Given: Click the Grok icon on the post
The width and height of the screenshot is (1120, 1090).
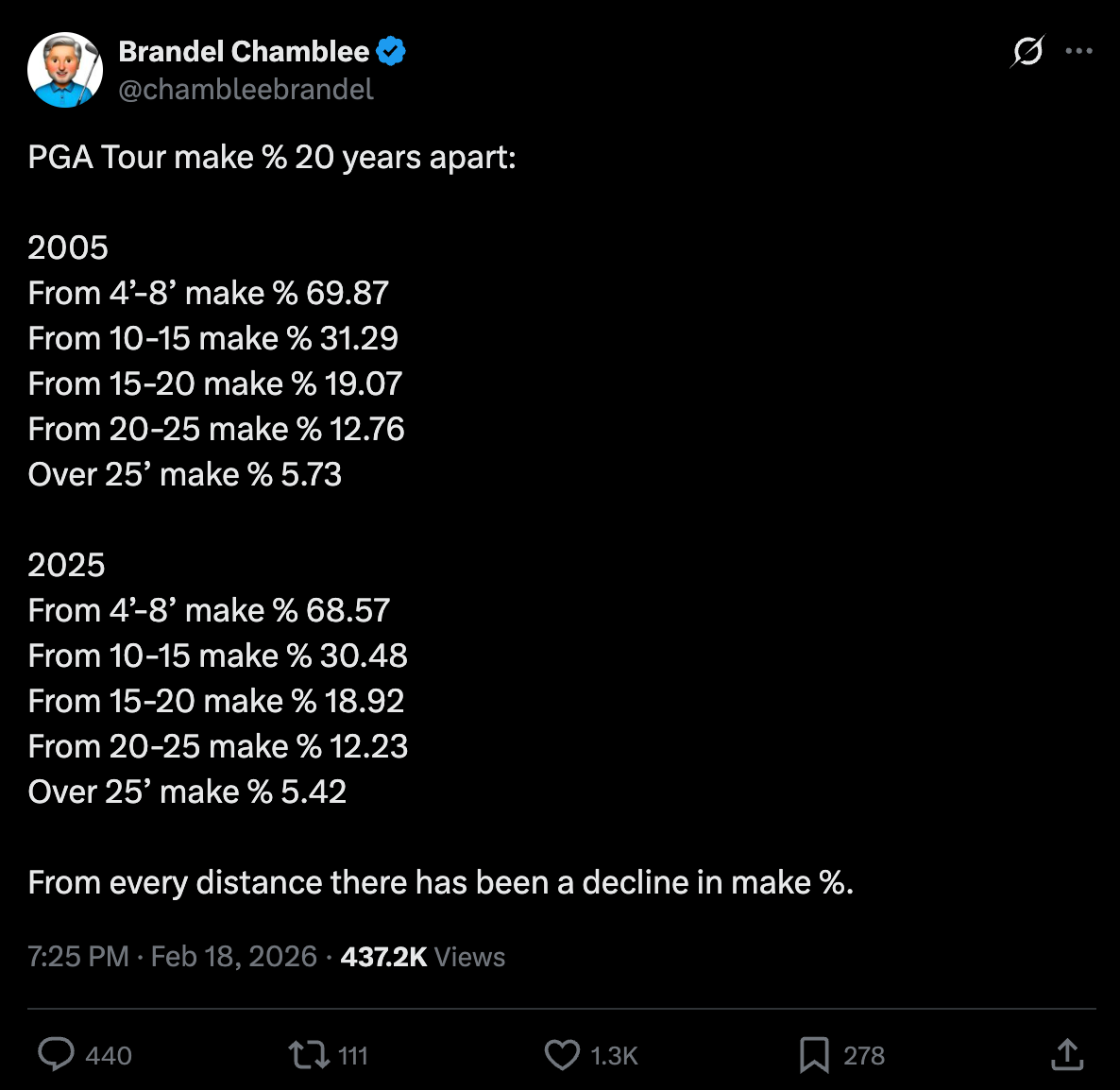Looking at the screenshot, I should coord(1027,51).
